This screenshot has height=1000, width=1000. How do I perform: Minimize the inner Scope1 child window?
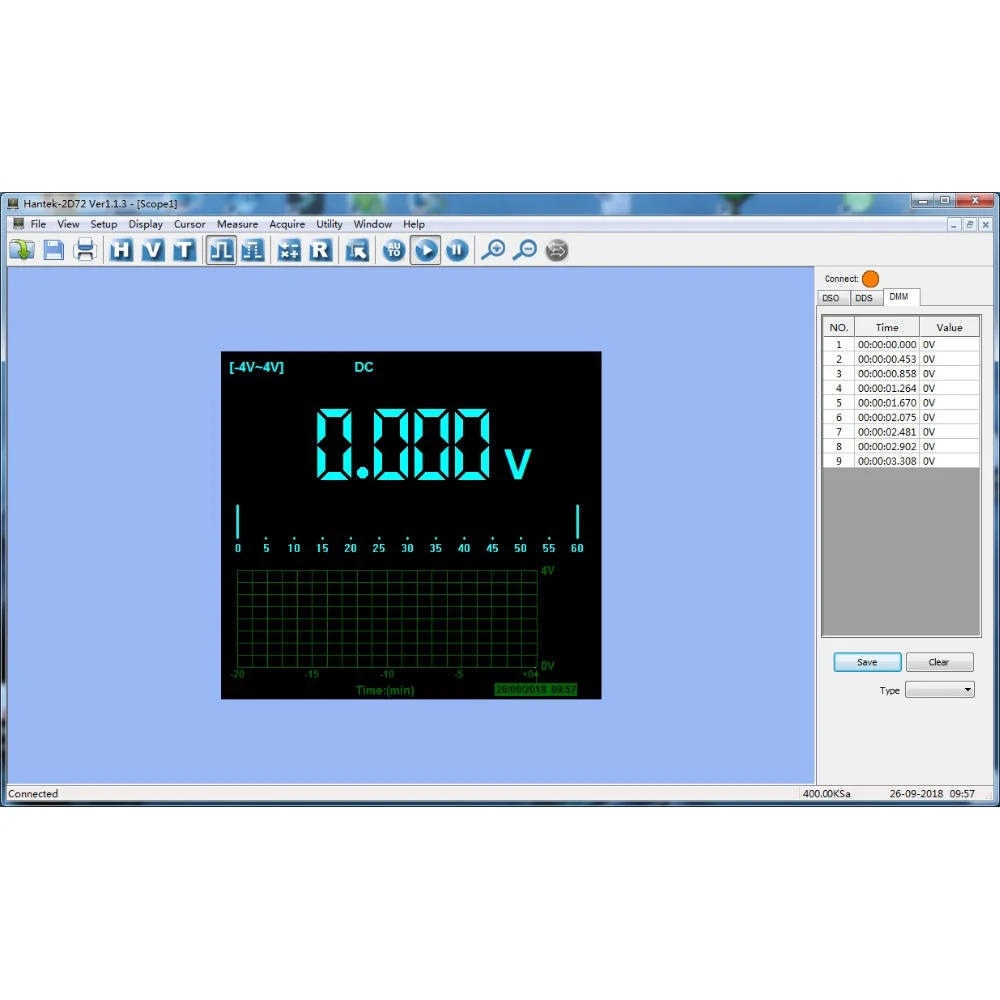click(953, 224)
